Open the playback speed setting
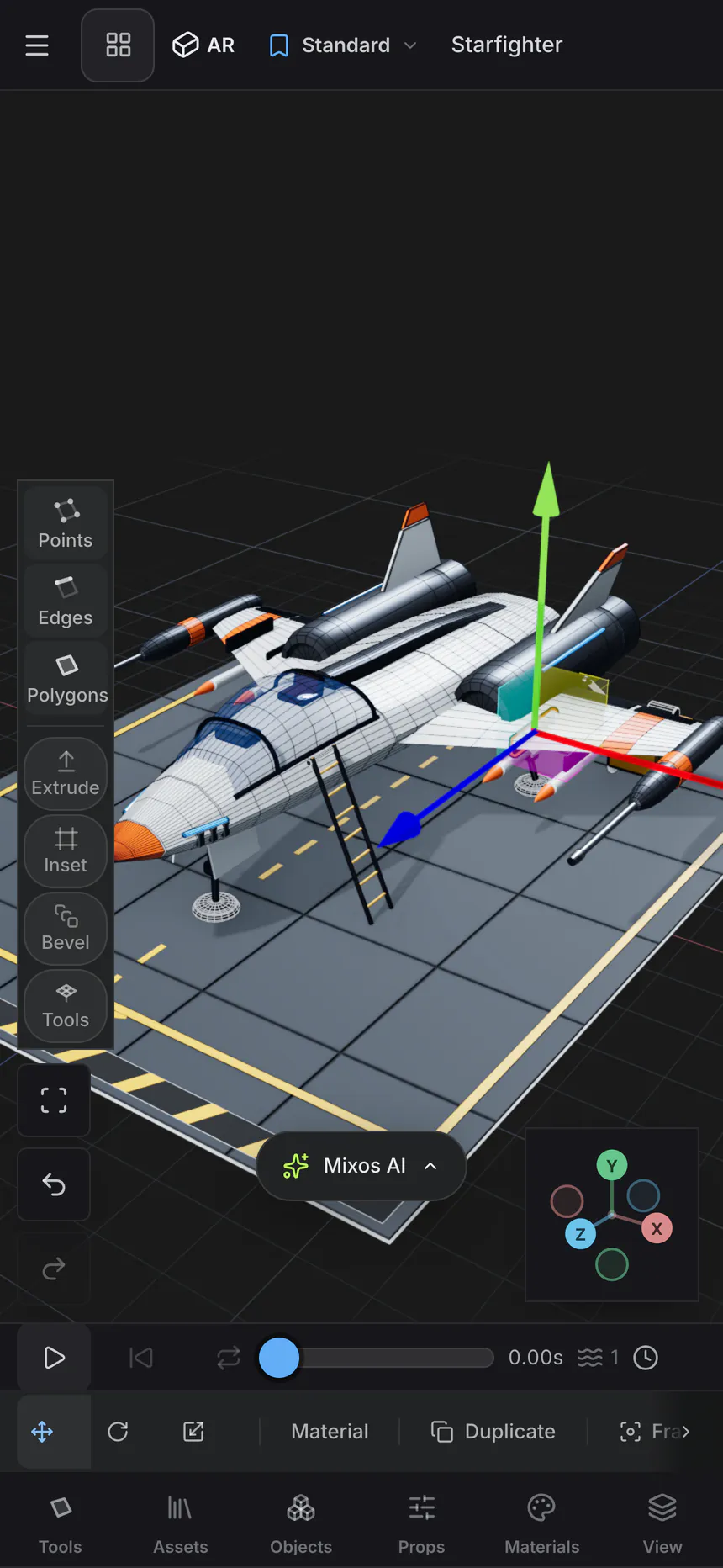This screenshot has width=723, height=1568. click(598, 1358)
